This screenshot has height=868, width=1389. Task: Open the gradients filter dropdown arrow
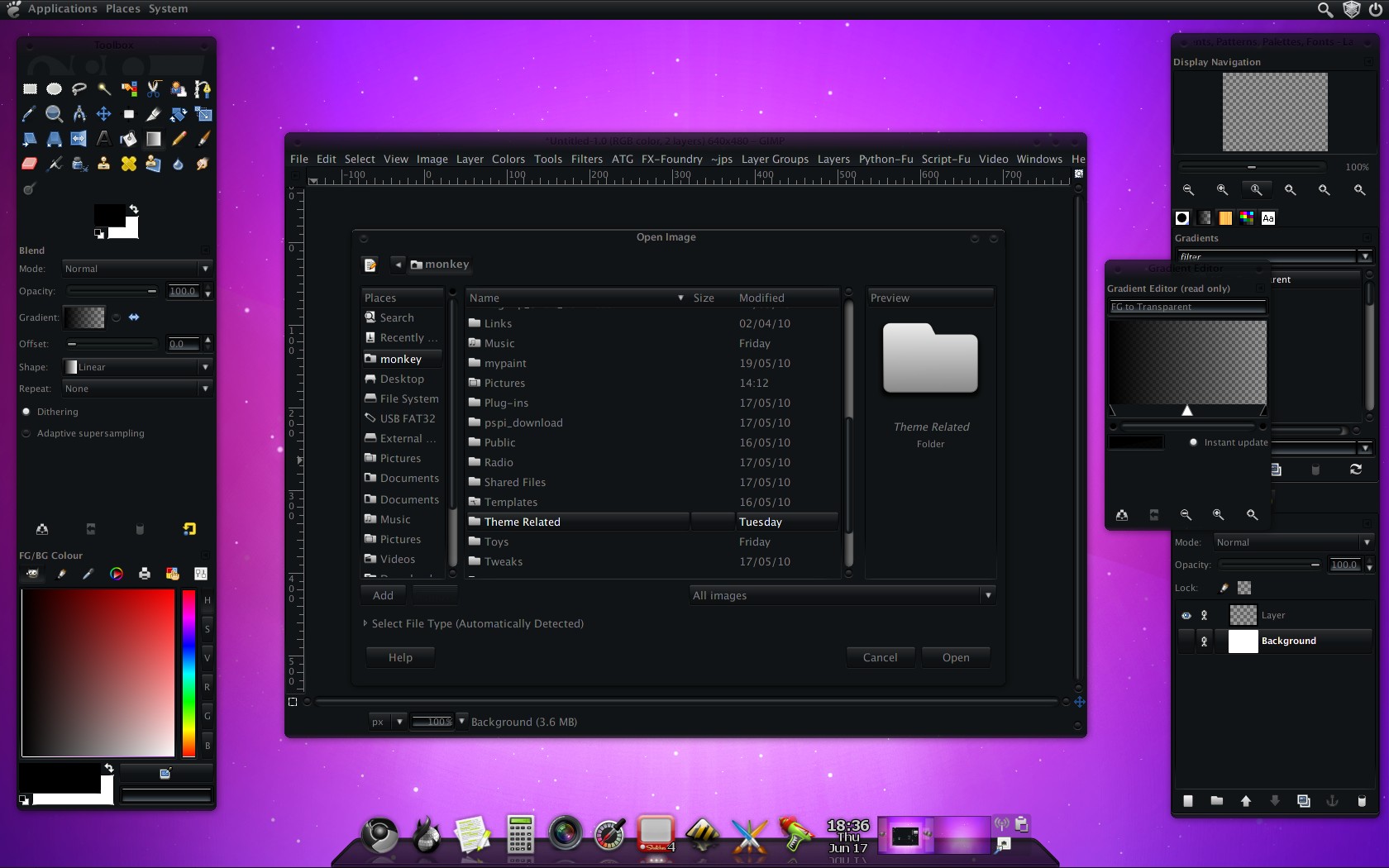tap(1365, 257)
